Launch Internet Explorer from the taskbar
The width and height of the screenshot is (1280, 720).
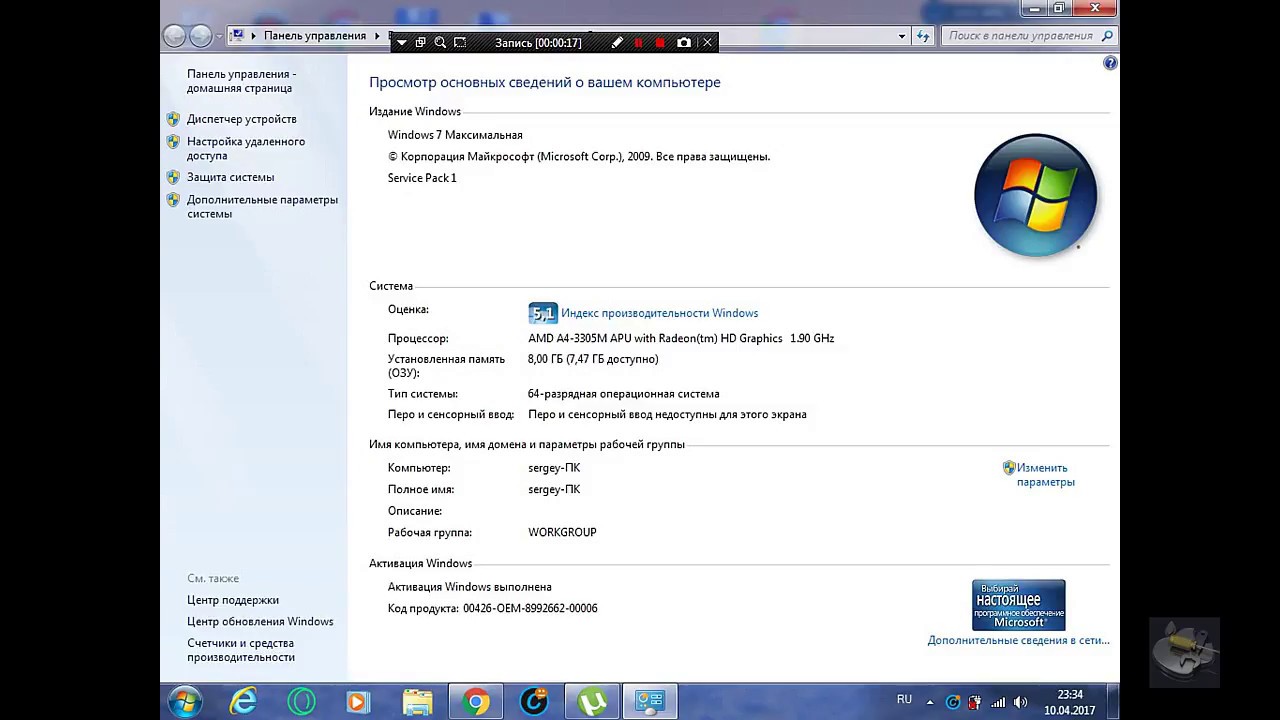(x=243, y=702)
